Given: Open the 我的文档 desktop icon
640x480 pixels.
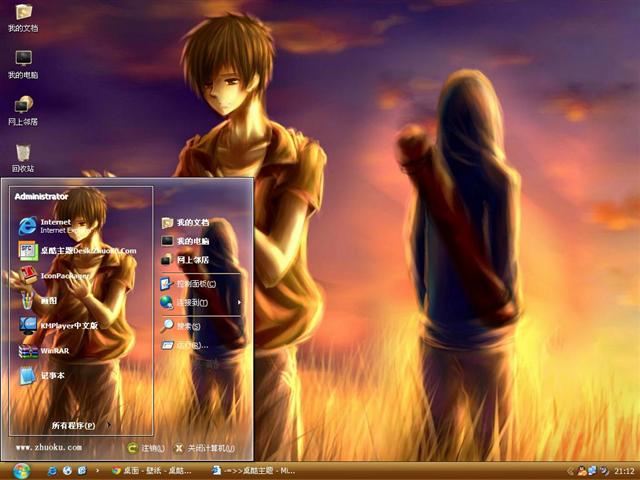Looking at the screenshot, I should click(x=23, y=17).
